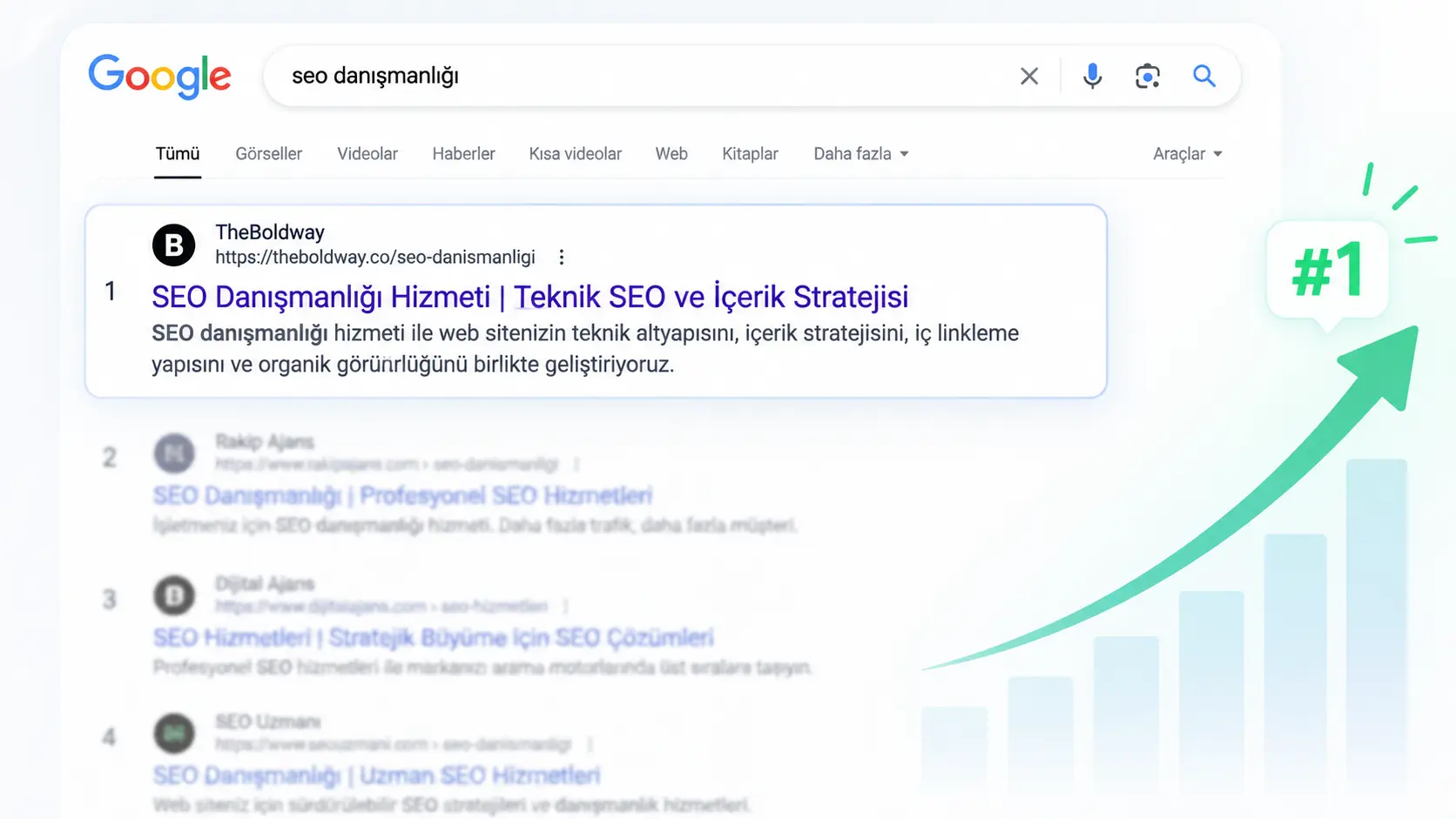
Task: Select the Tümü tab
Action: click(178, 154)
